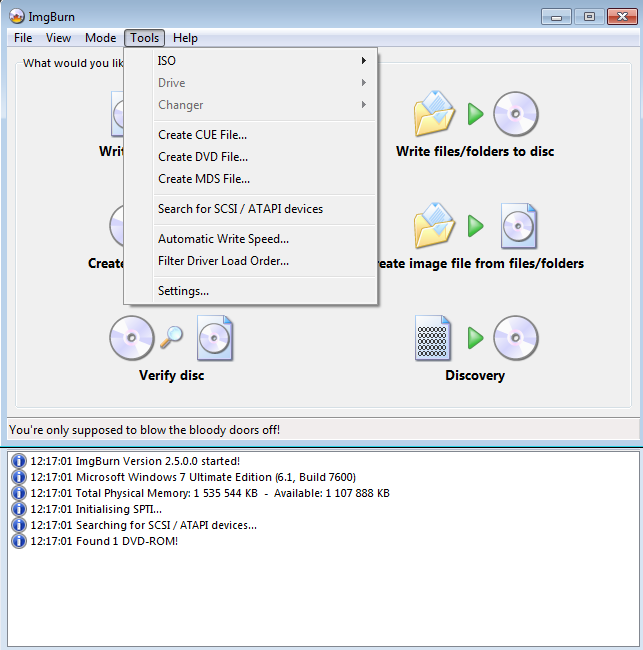This screenshot has width=643, height=650.
Task: Click the image file icon of Verify disc
Action: [215, 338]
